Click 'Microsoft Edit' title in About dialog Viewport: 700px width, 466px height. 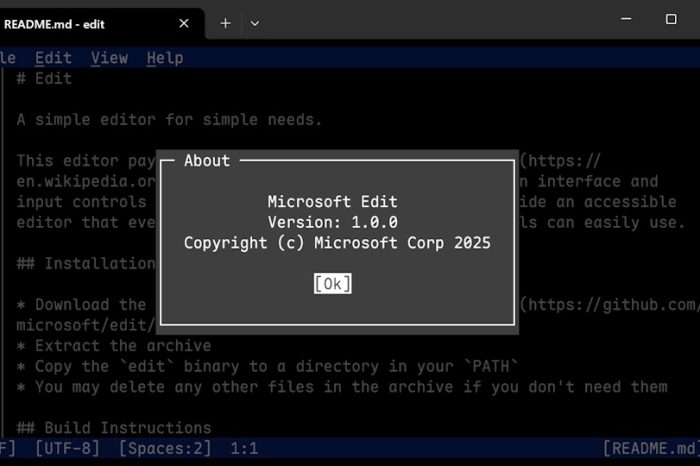(x=333, y=202)
